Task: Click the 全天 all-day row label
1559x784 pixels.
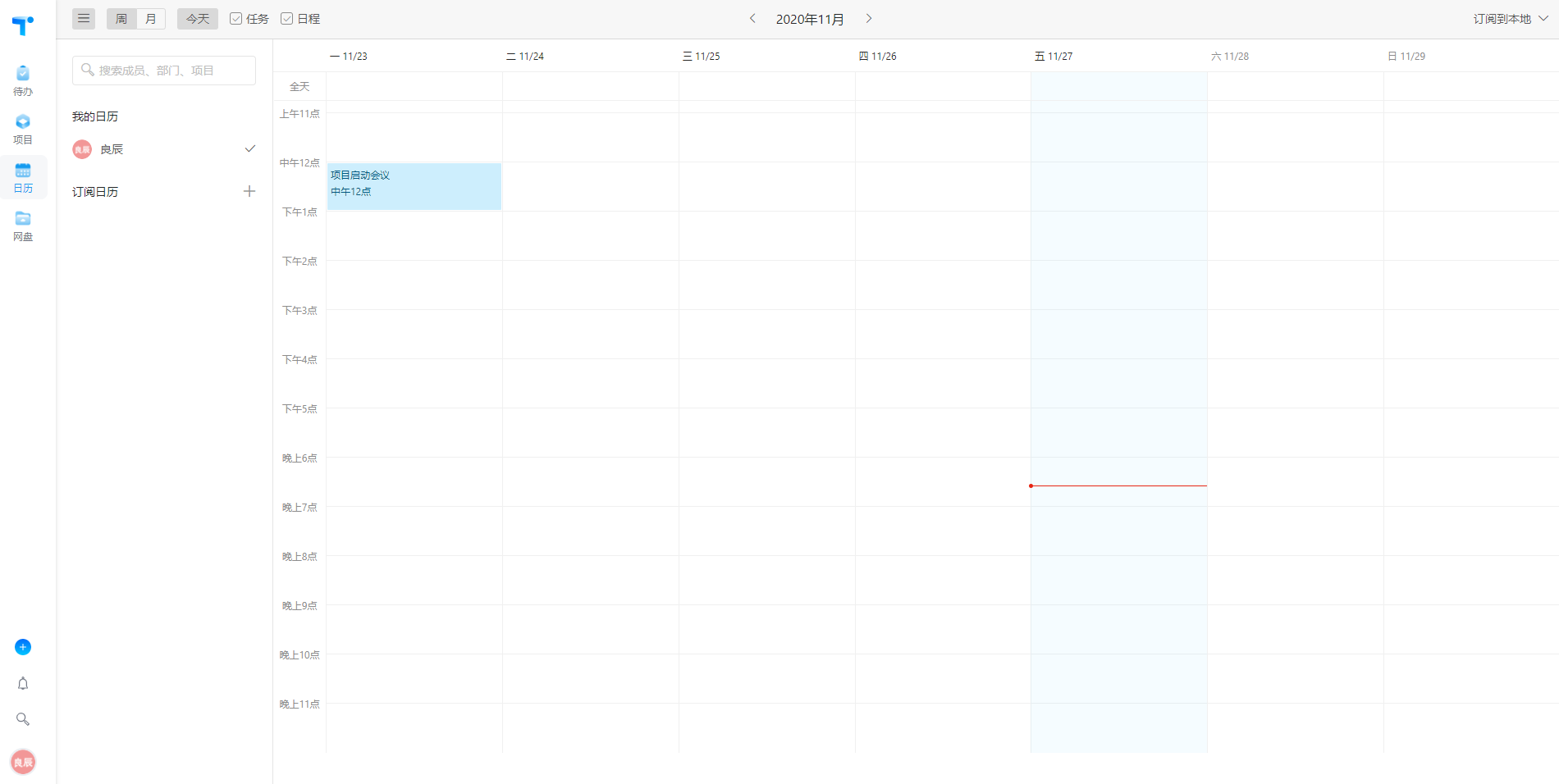Action: pyautogui.click(x=299, y=86)
